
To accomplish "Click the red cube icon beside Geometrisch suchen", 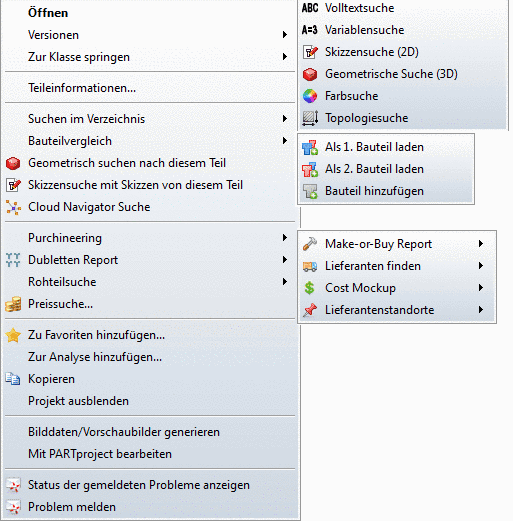I will tap(13, 163).
